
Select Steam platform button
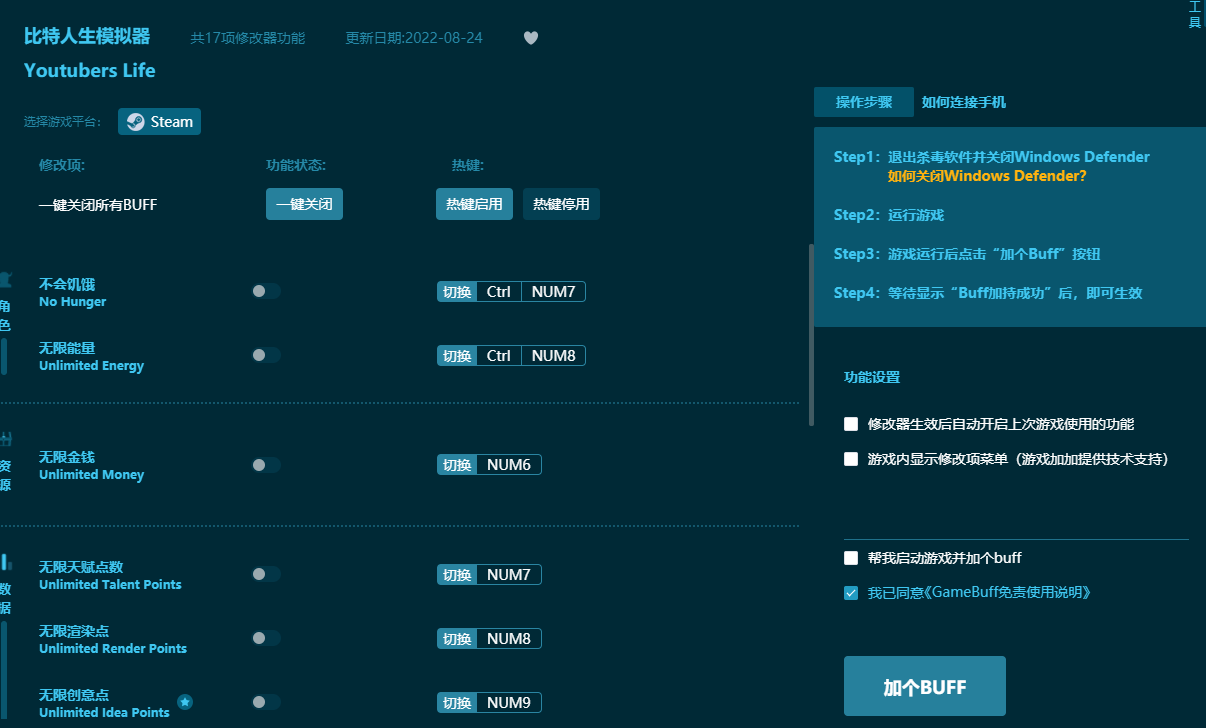pyautogui.click(x=160, y=122)
